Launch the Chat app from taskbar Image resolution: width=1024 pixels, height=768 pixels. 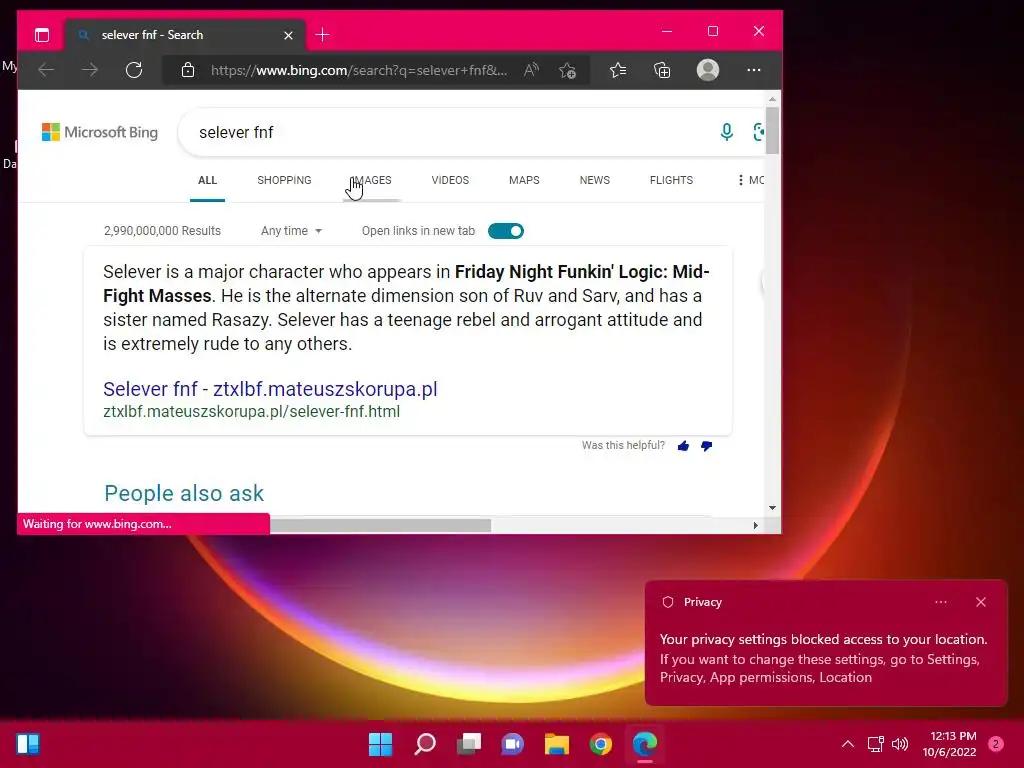point(513,744)
